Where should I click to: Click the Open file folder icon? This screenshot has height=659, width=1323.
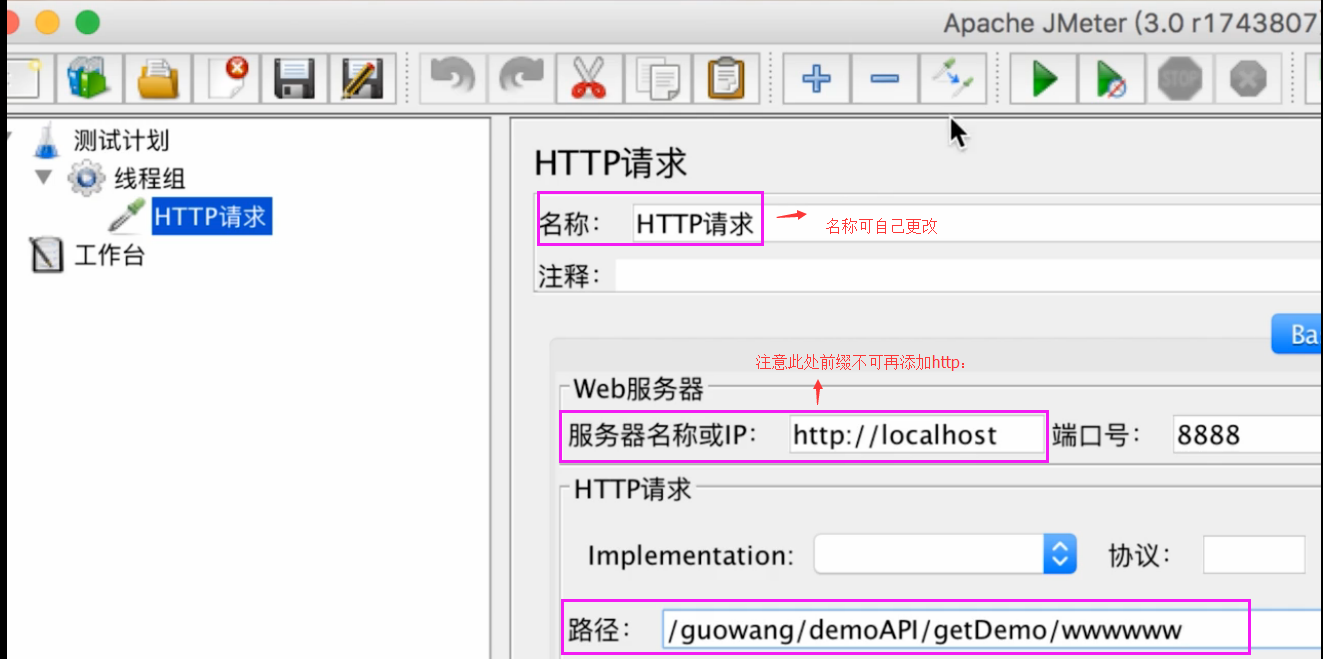pos(158,77)
